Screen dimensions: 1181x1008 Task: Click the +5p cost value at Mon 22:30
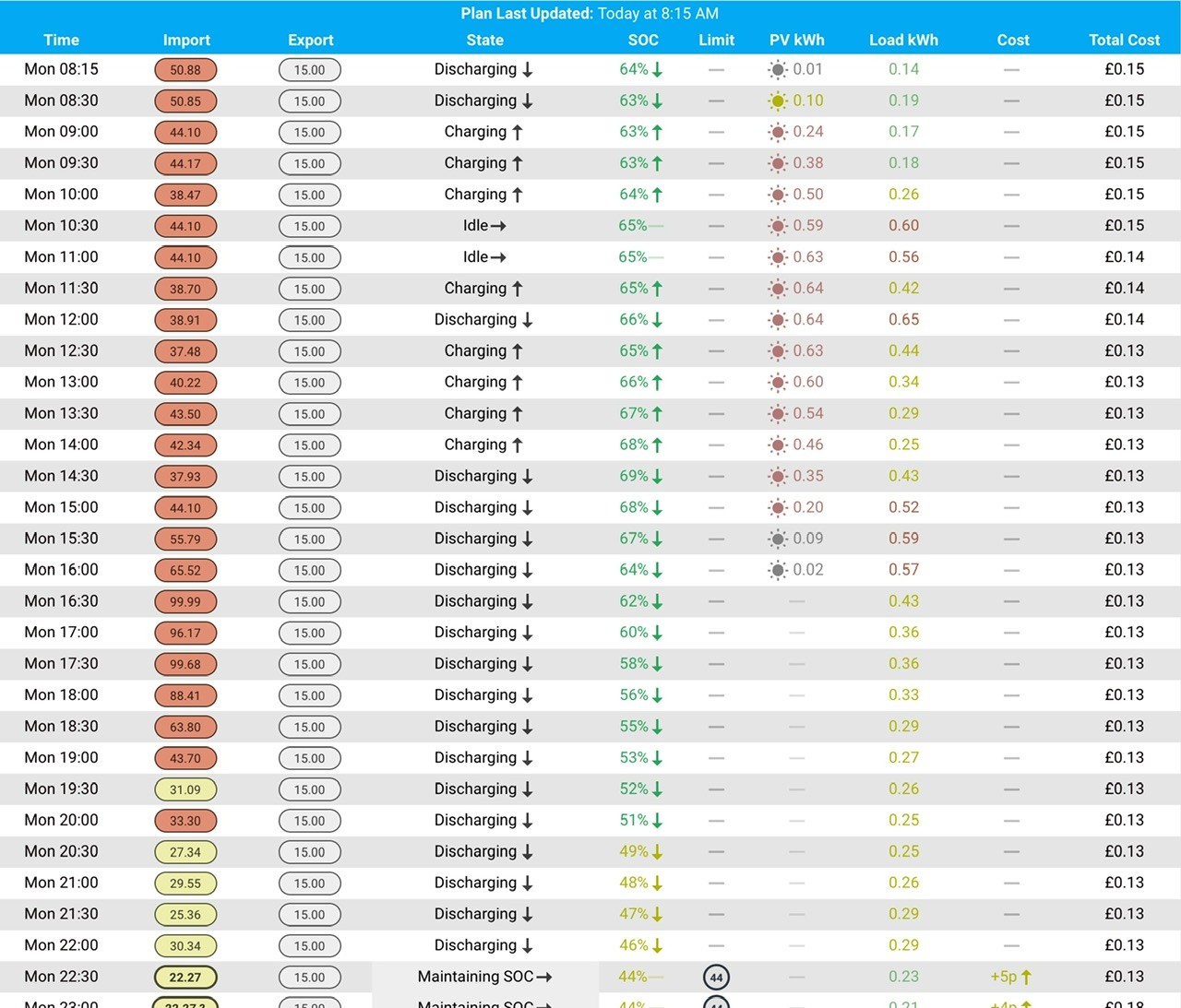(1004, 977)
